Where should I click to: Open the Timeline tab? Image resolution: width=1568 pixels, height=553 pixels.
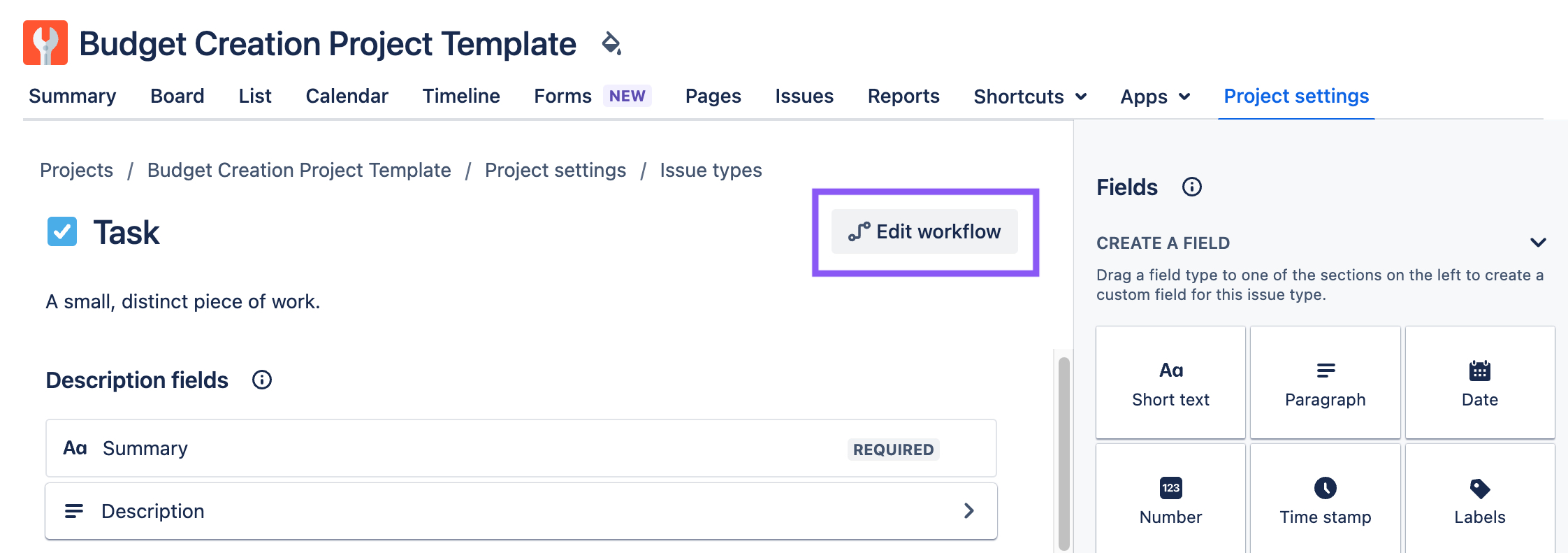461,96
